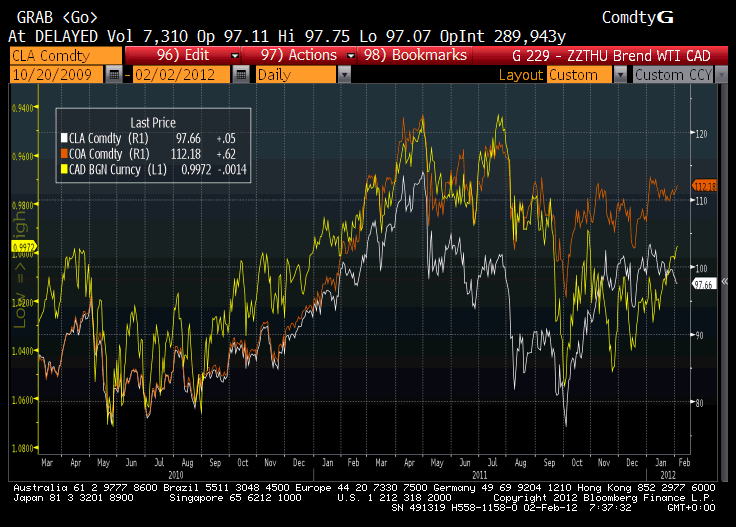Open the Layout Custom dropdown
The image size is (736, 527).
click(580, 75)
